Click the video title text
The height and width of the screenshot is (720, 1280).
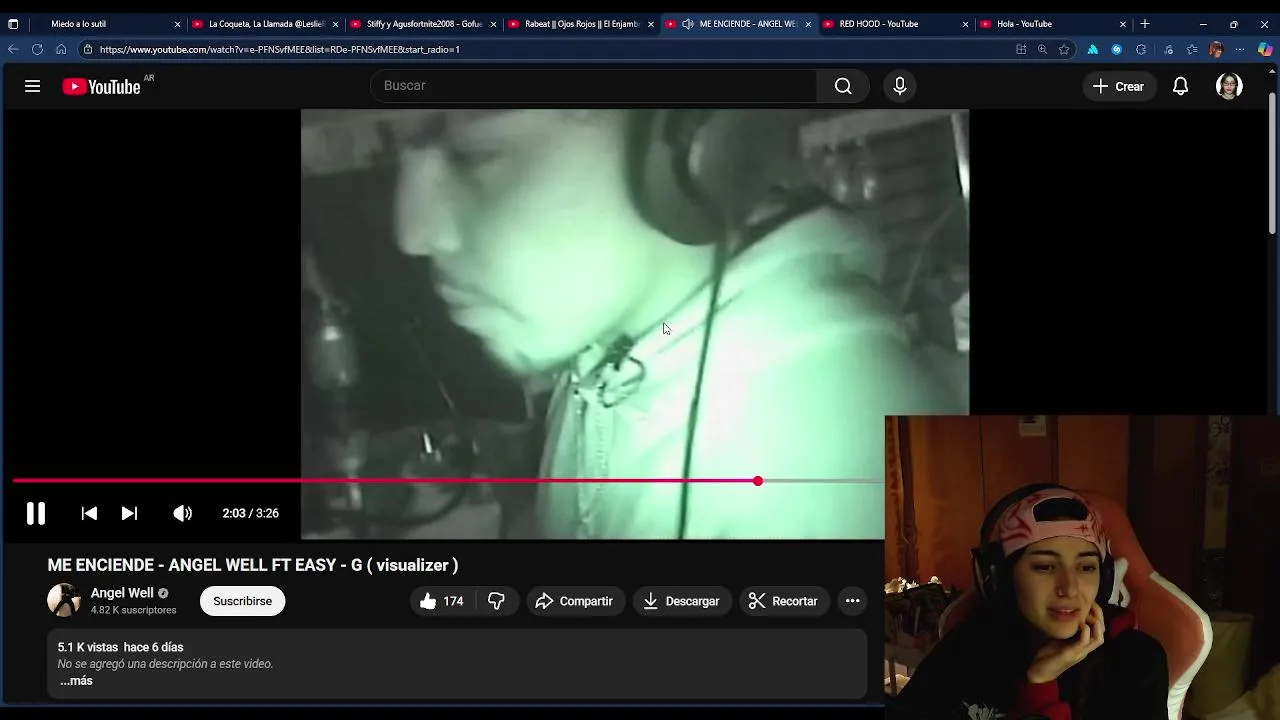(x=253, y=565)
